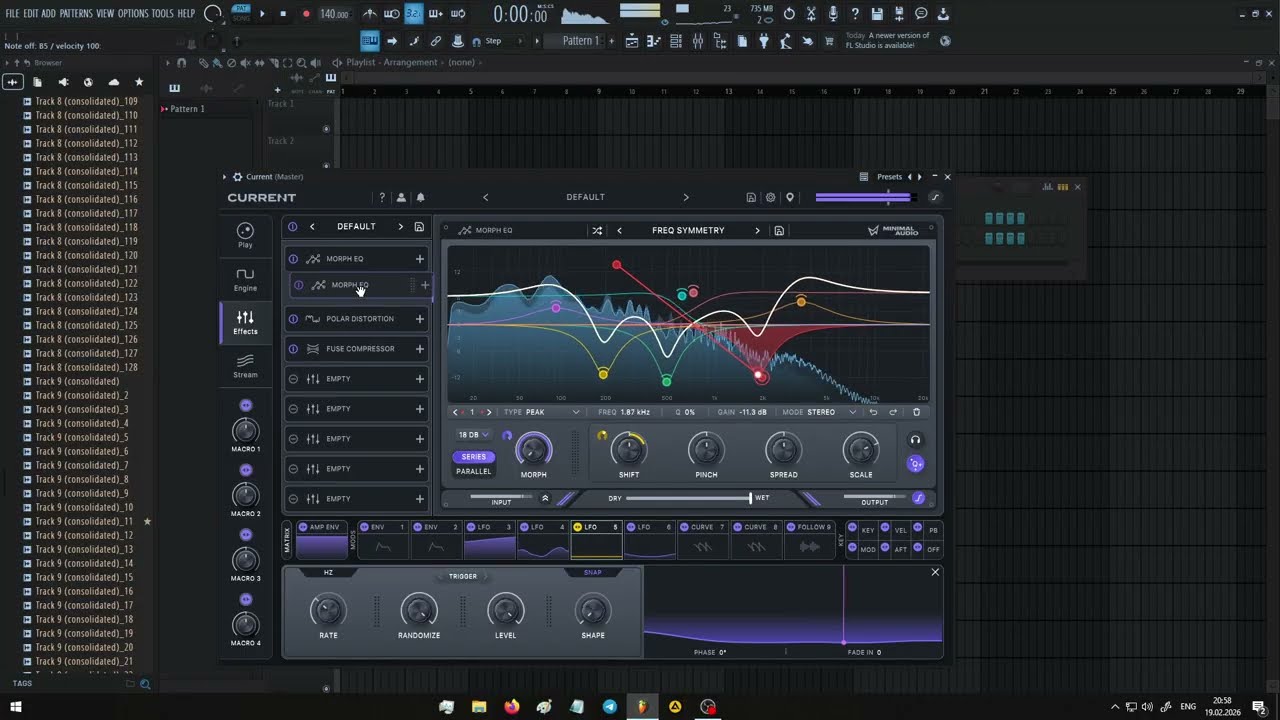Click the Presets button in plugin titlebar
1280x720 pixels.
[889, 177]
